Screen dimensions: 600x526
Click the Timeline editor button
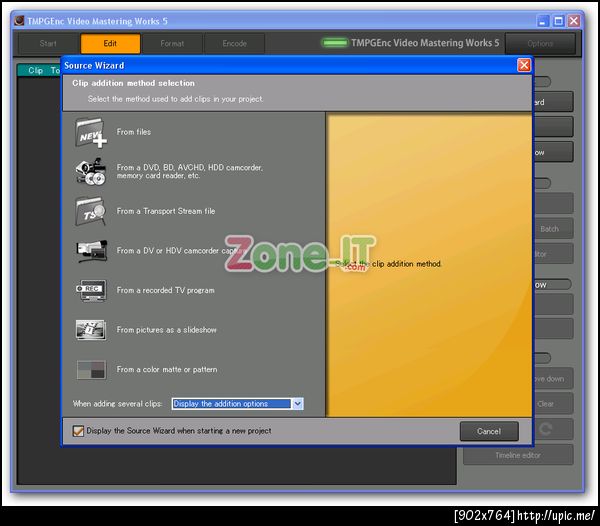(x=518, y=455)
